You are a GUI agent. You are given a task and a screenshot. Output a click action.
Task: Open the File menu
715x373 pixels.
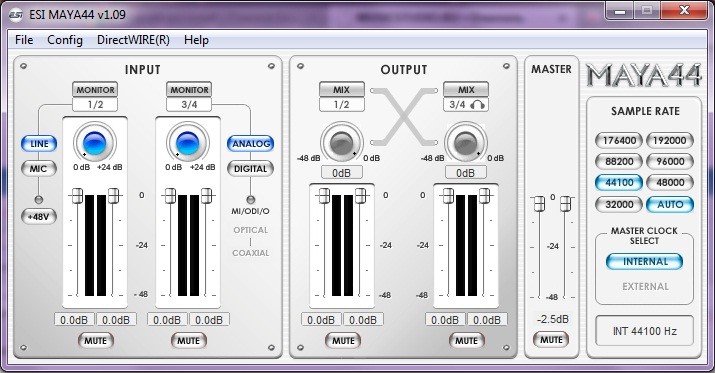(24, 40)
